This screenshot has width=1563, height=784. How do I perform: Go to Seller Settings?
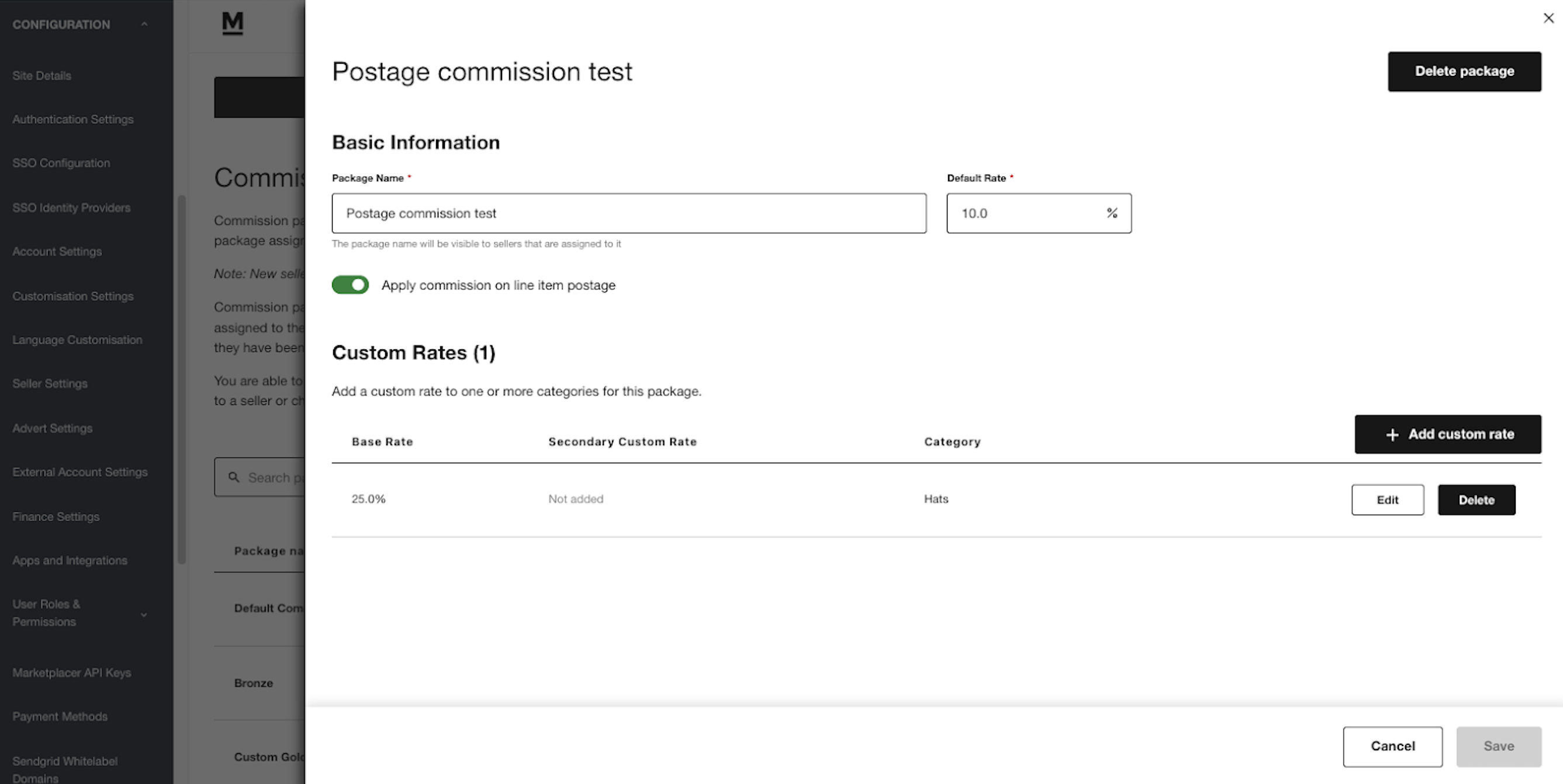tap(50, 384)
